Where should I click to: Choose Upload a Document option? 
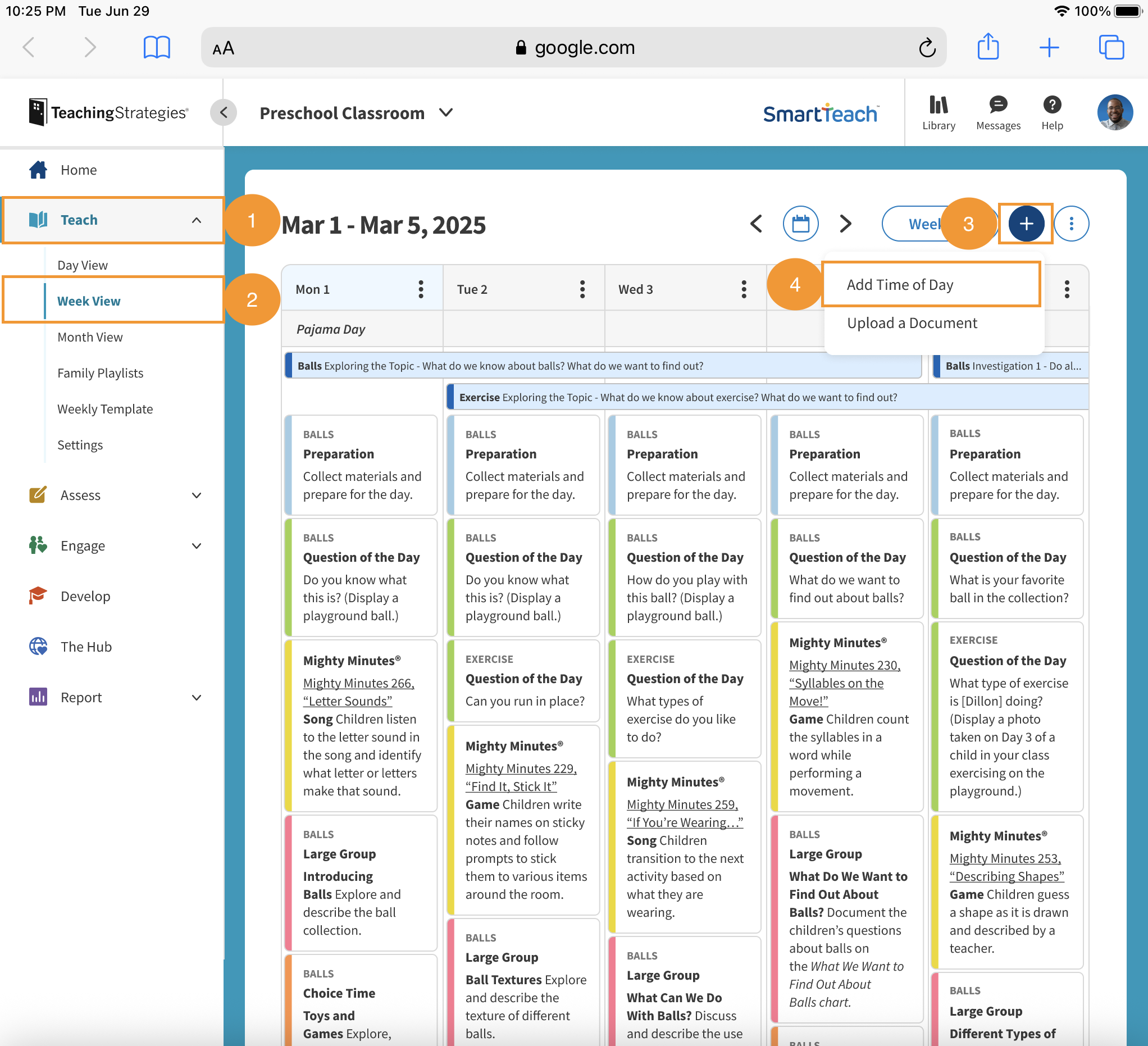[912, 322]
